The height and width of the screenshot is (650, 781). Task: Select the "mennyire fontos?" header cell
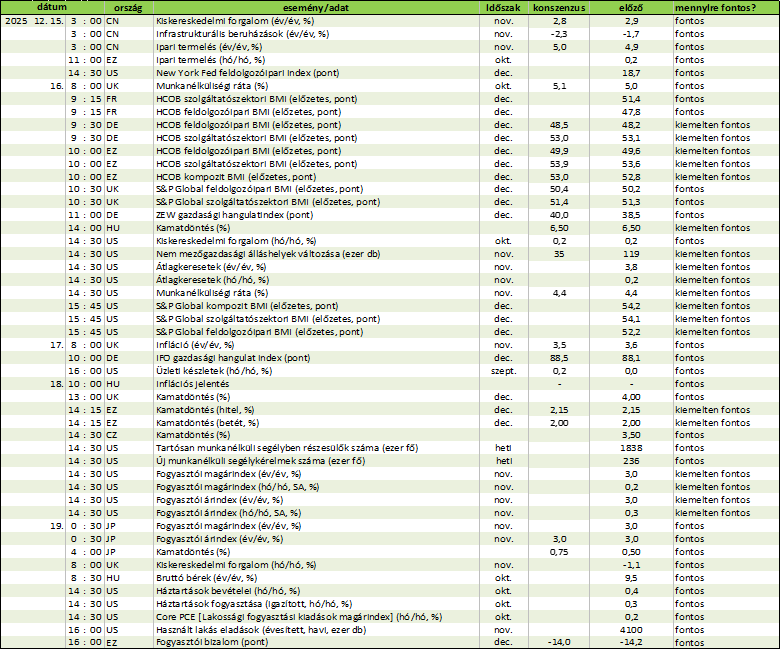coord(726,7)
